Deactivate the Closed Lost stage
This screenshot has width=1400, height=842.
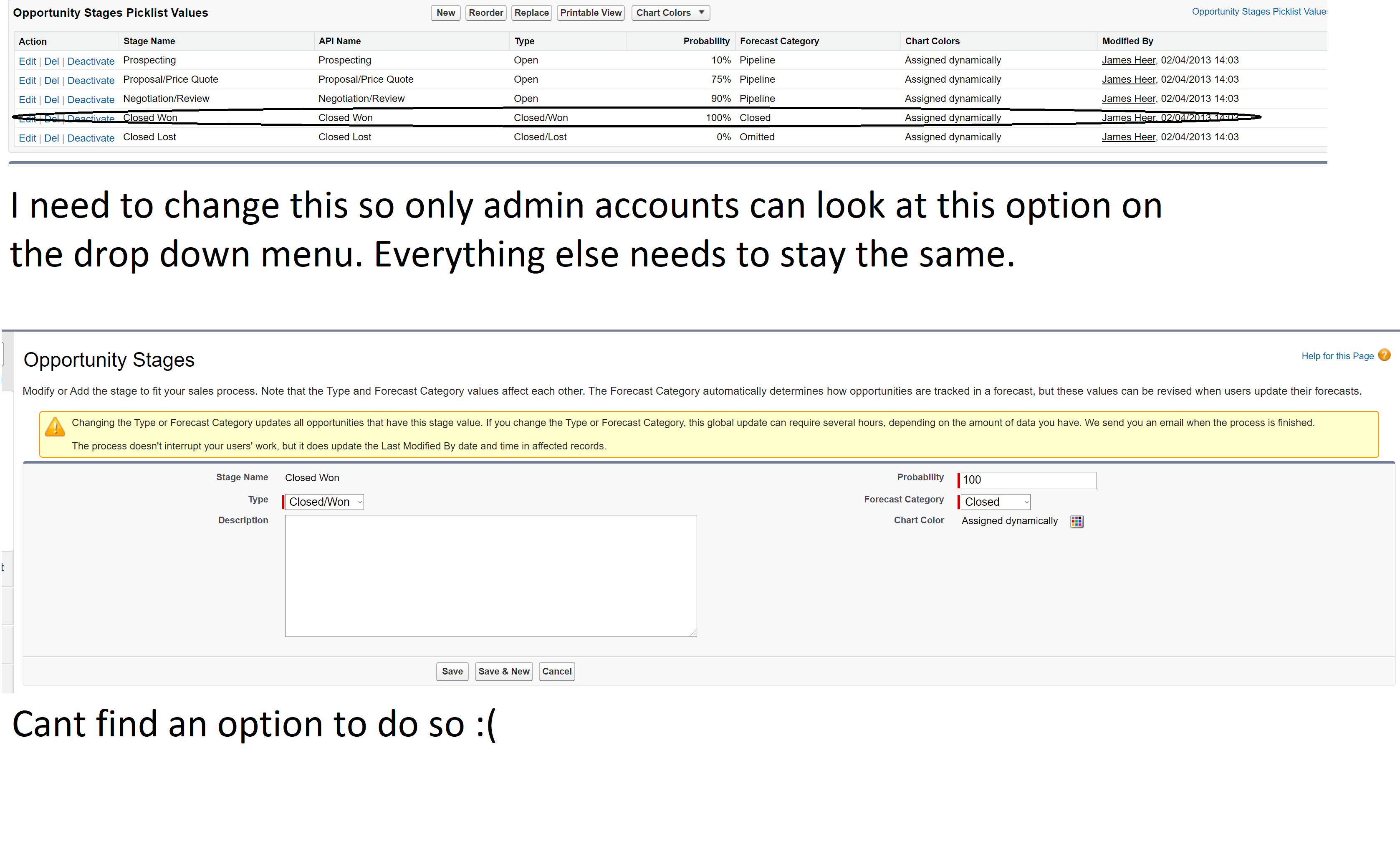point(91,138)
